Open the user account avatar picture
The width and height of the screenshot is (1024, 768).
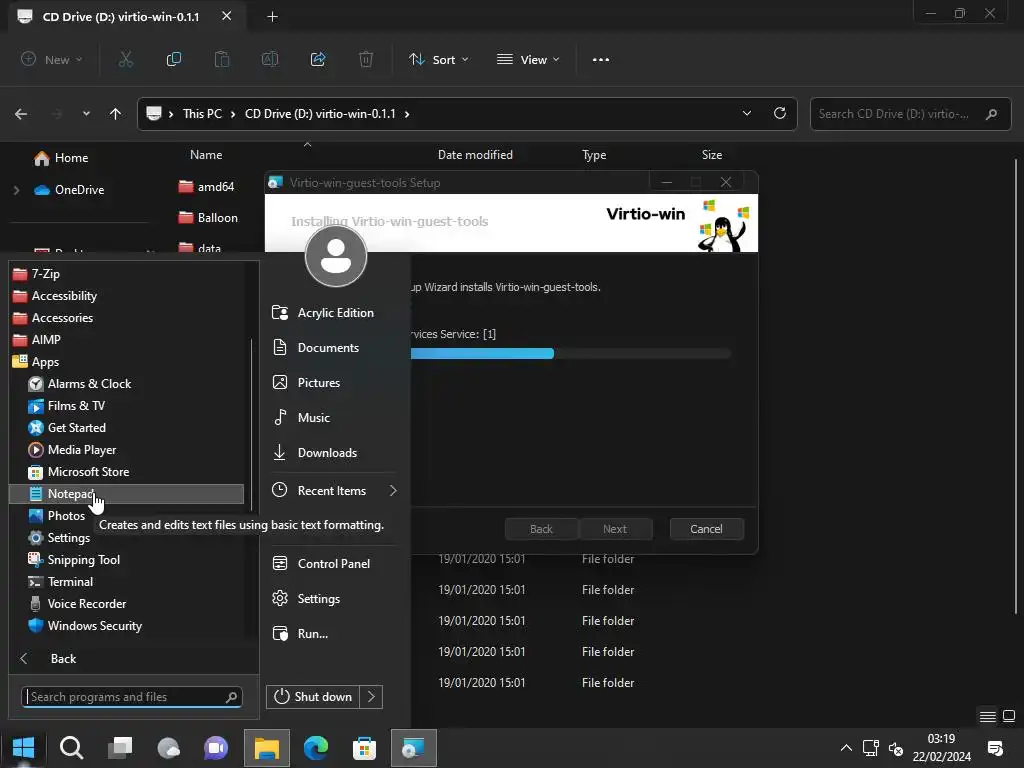pyautogui.click(x=336, y=255)
